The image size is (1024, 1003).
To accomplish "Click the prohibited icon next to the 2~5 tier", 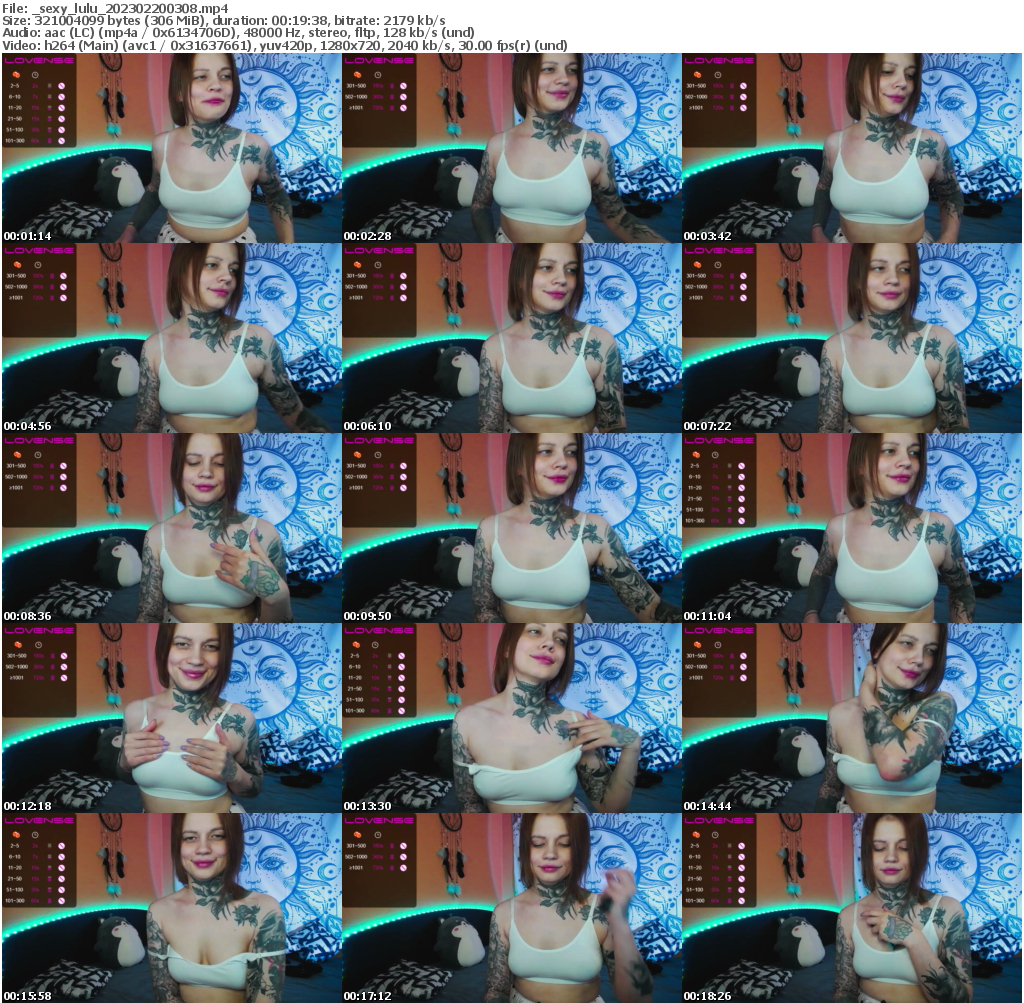I will click(61, 86).
